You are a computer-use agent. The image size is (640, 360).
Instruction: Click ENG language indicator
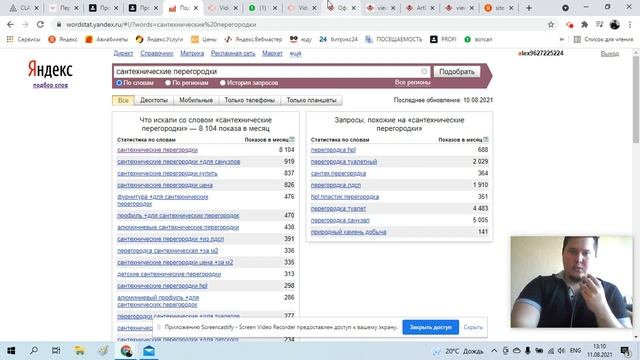point(576,351)
